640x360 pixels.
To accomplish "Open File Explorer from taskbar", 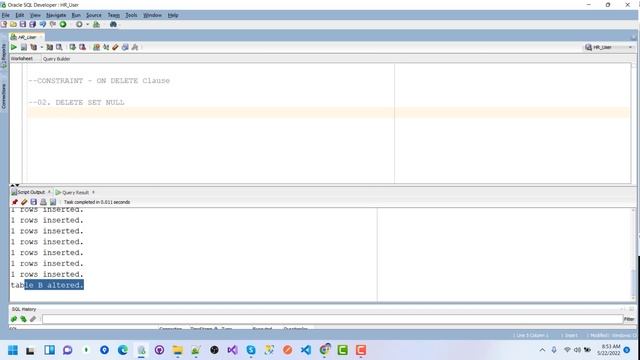I will [178, 350].
